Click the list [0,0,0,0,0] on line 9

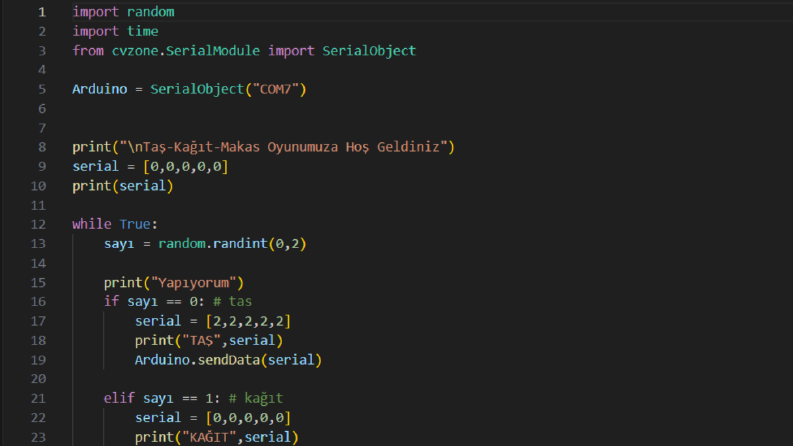click(x=186, y=166)
